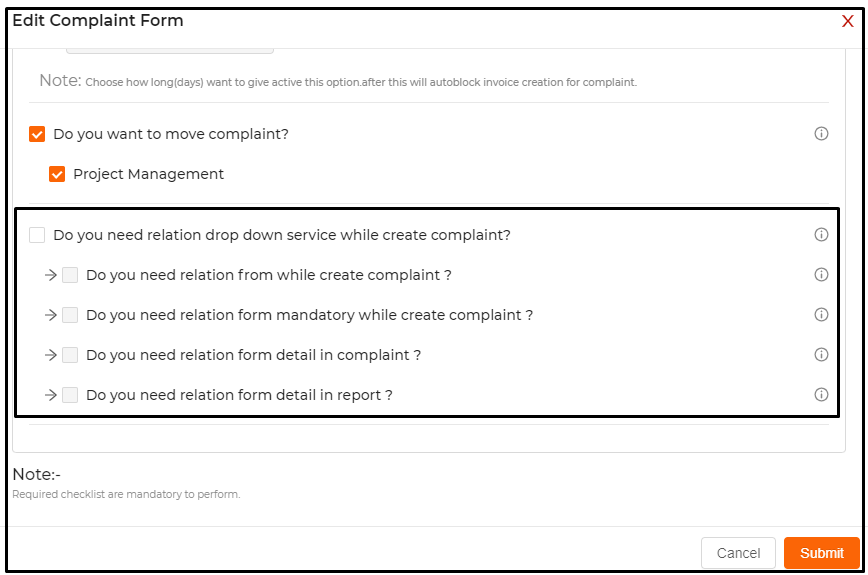Tick relation form mandatory checkbox
Image resolution: width=868 pixels, height=575 pixels.
point(70,315)
